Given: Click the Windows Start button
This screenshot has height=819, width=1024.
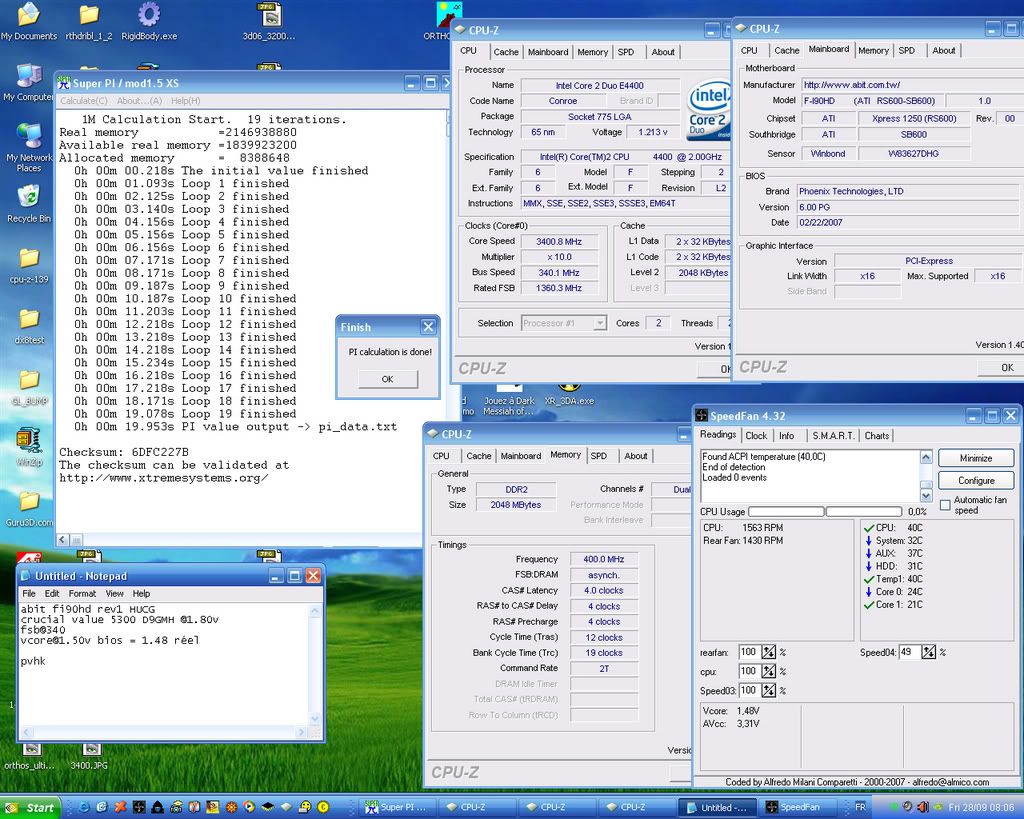Looking at the screenshot, I should (30, 807).
